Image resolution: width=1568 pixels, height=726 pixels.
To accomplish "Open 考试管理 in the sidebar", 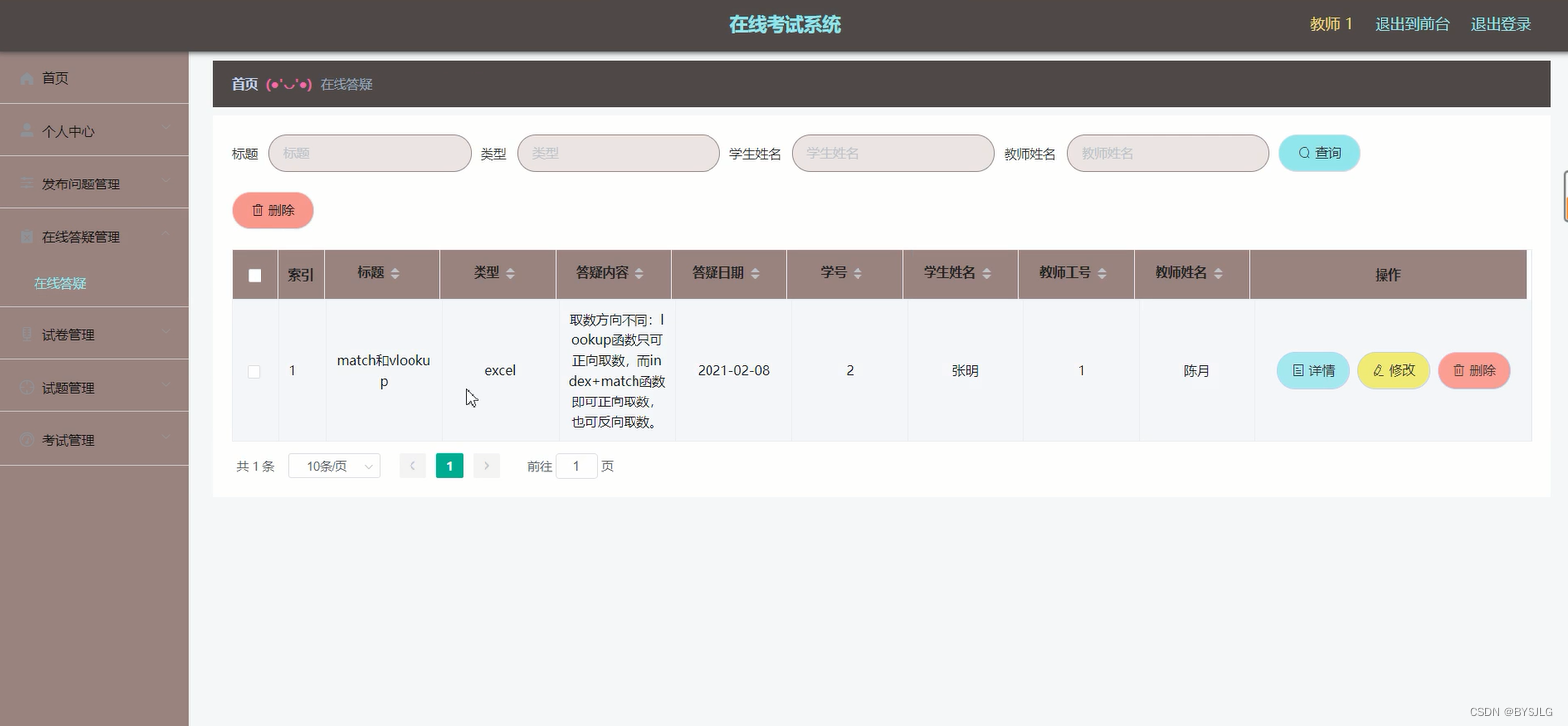I will [94, 439].
